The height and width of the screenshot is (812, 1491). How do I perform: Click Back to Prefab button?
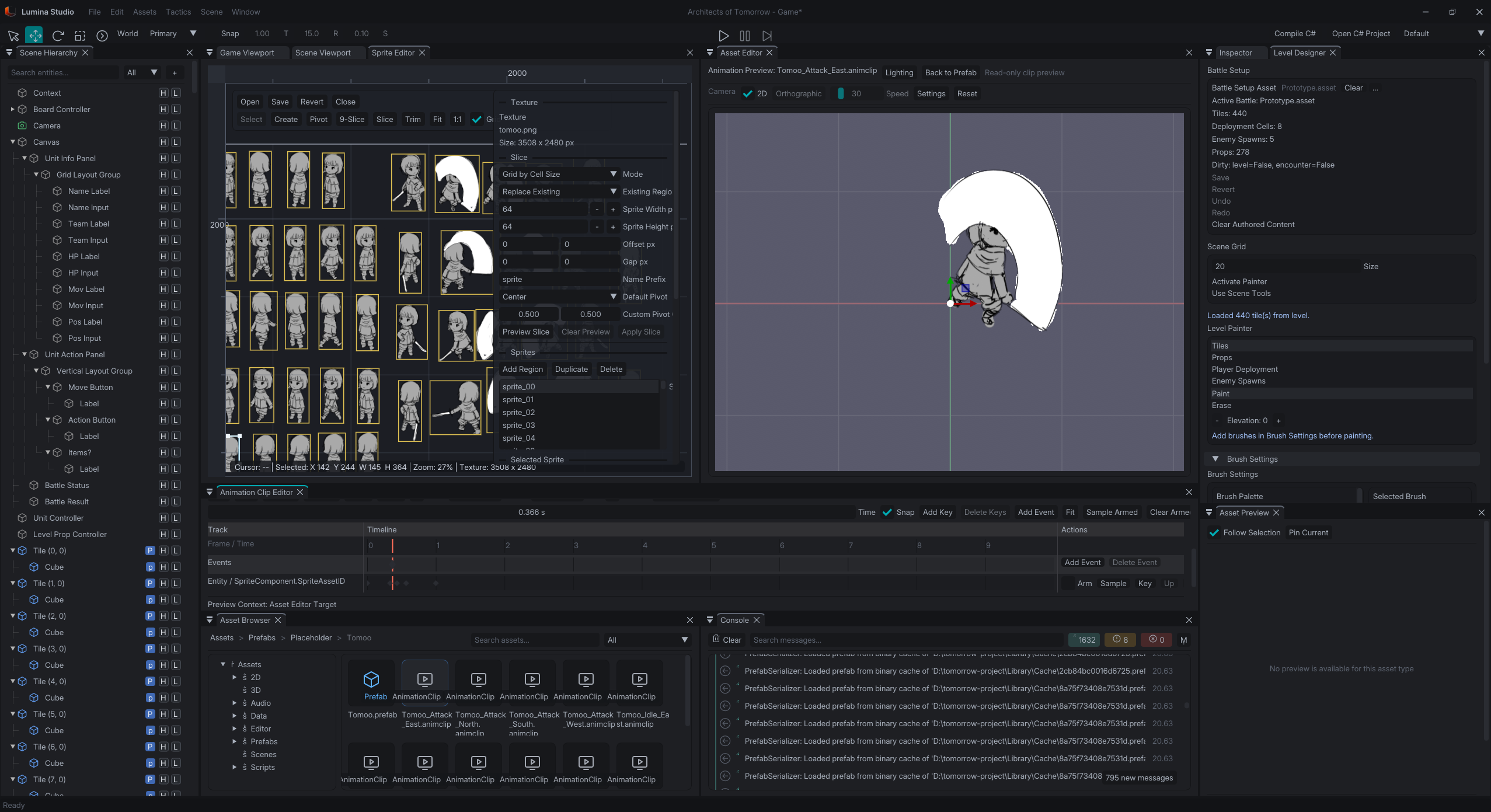click(x=950, y=72)
